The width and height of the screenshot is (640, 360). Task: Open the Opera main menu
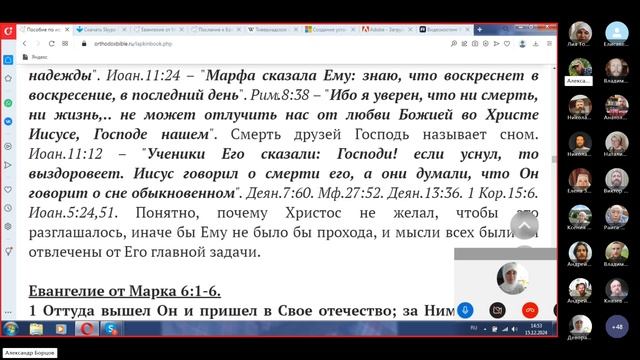[x=8, y=31]
